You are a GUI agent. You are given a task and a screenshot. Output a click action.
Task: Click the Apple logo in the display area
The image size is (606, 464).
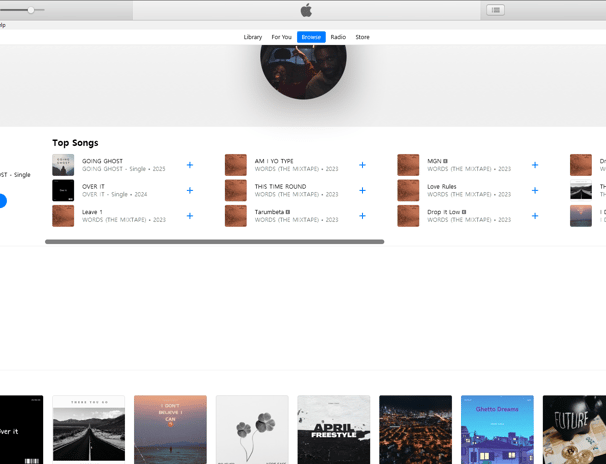(306, 10)
